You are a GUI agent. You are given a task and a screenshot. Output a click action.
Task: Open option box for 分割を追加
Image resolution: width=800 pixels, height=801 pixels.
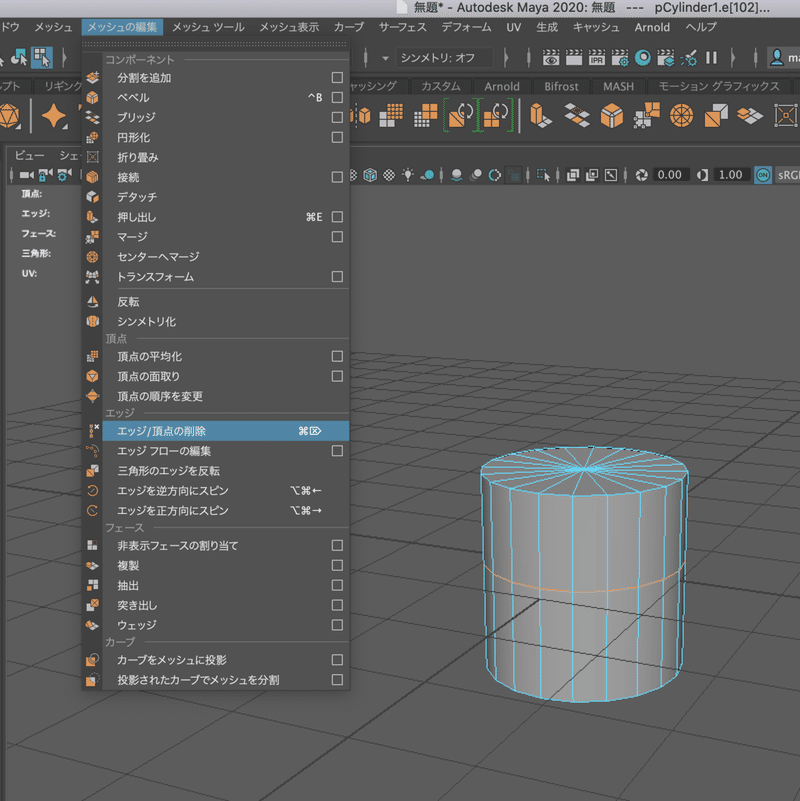(x=337, y=78)
